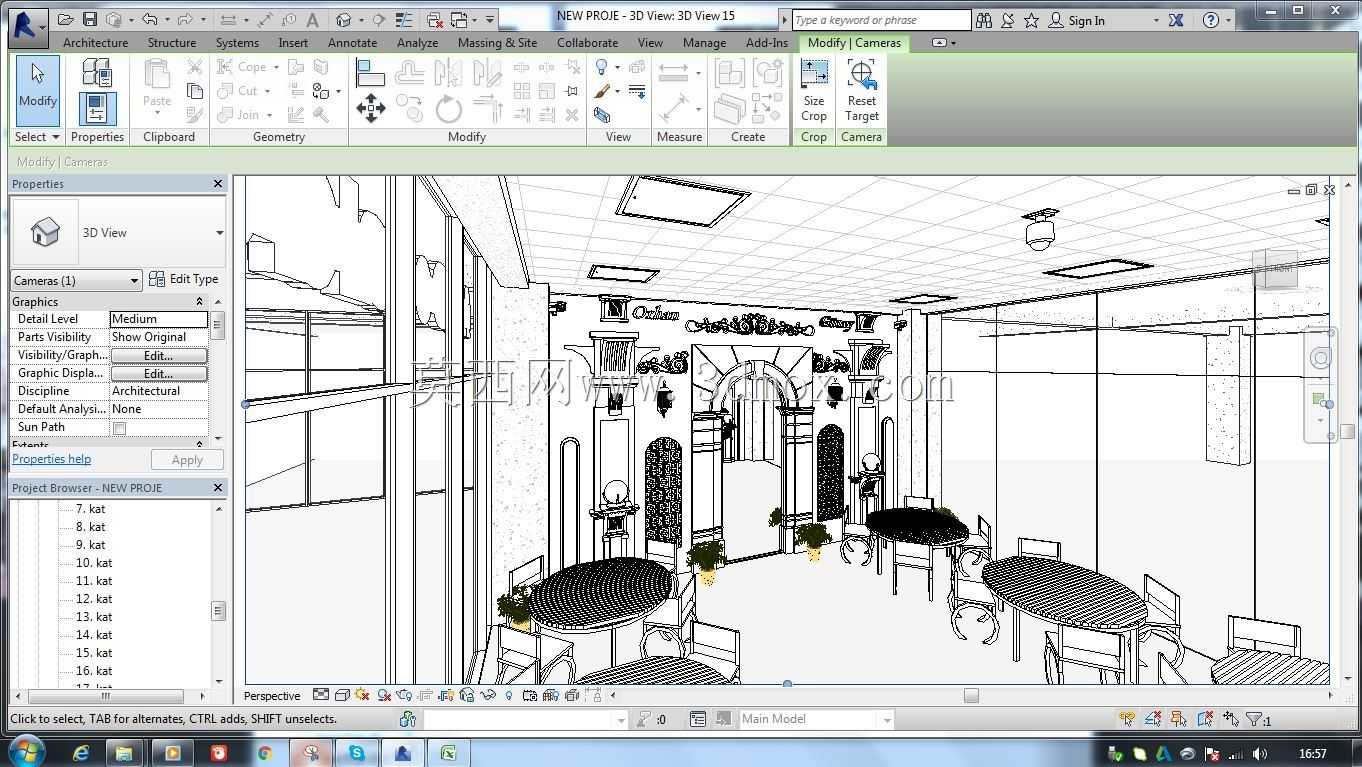The width and height of the screenshot is (1362, 767).
Task: Toggle Select Pinned Elements in status bar
Action: coord(1178,719)
